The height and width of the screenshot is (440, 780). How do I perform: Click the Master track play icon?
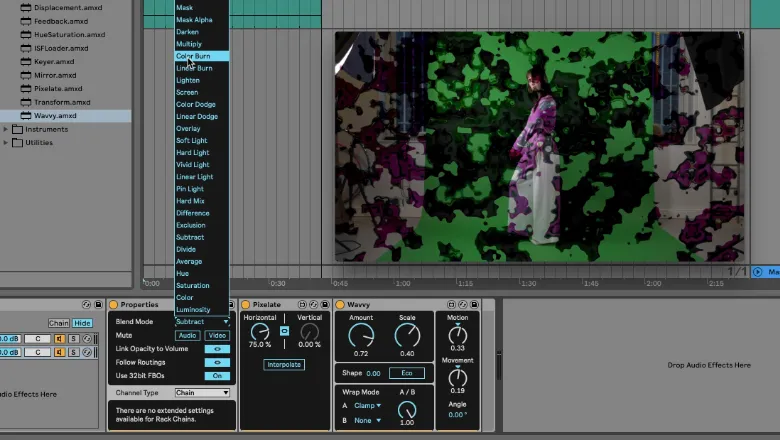758,272
